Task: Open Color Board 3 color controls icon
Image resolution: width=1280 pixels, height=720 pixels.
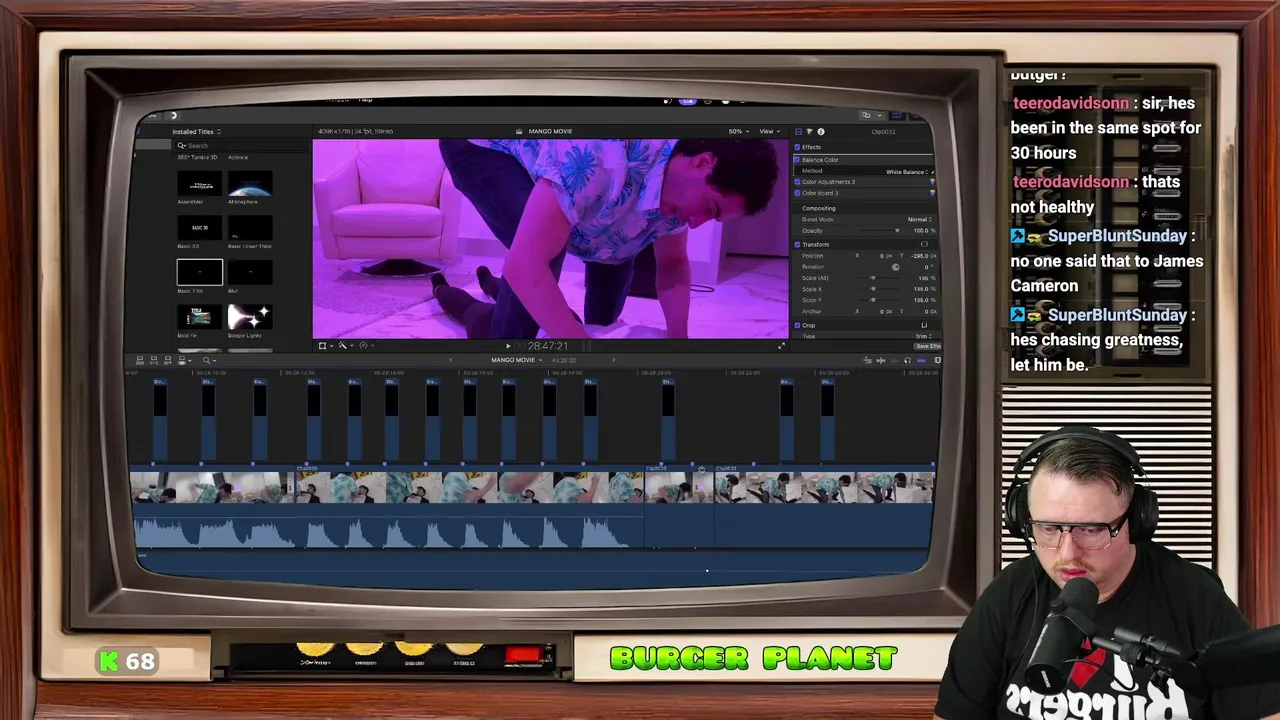Action: tap(932, 193)
